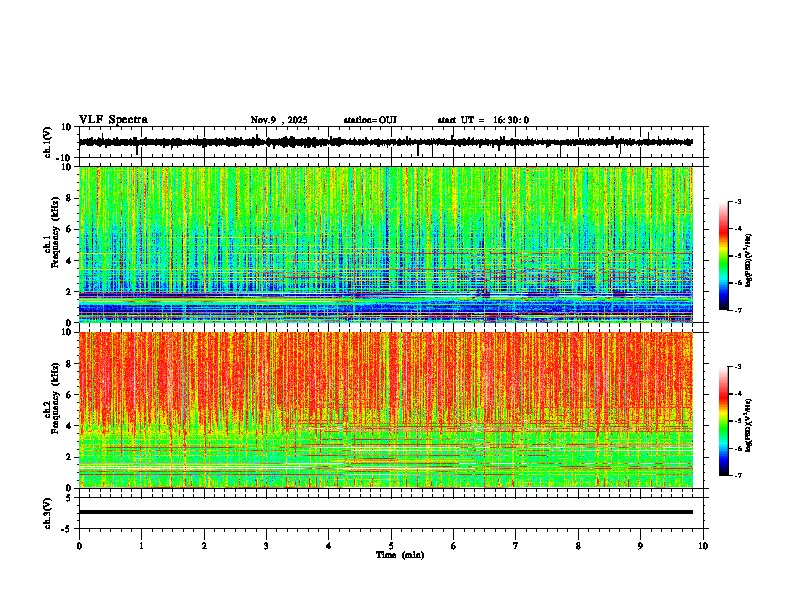Click the "2" kHz tick on ch.1 axis
The height and width of the screenshot is (612, 792).
69,292
